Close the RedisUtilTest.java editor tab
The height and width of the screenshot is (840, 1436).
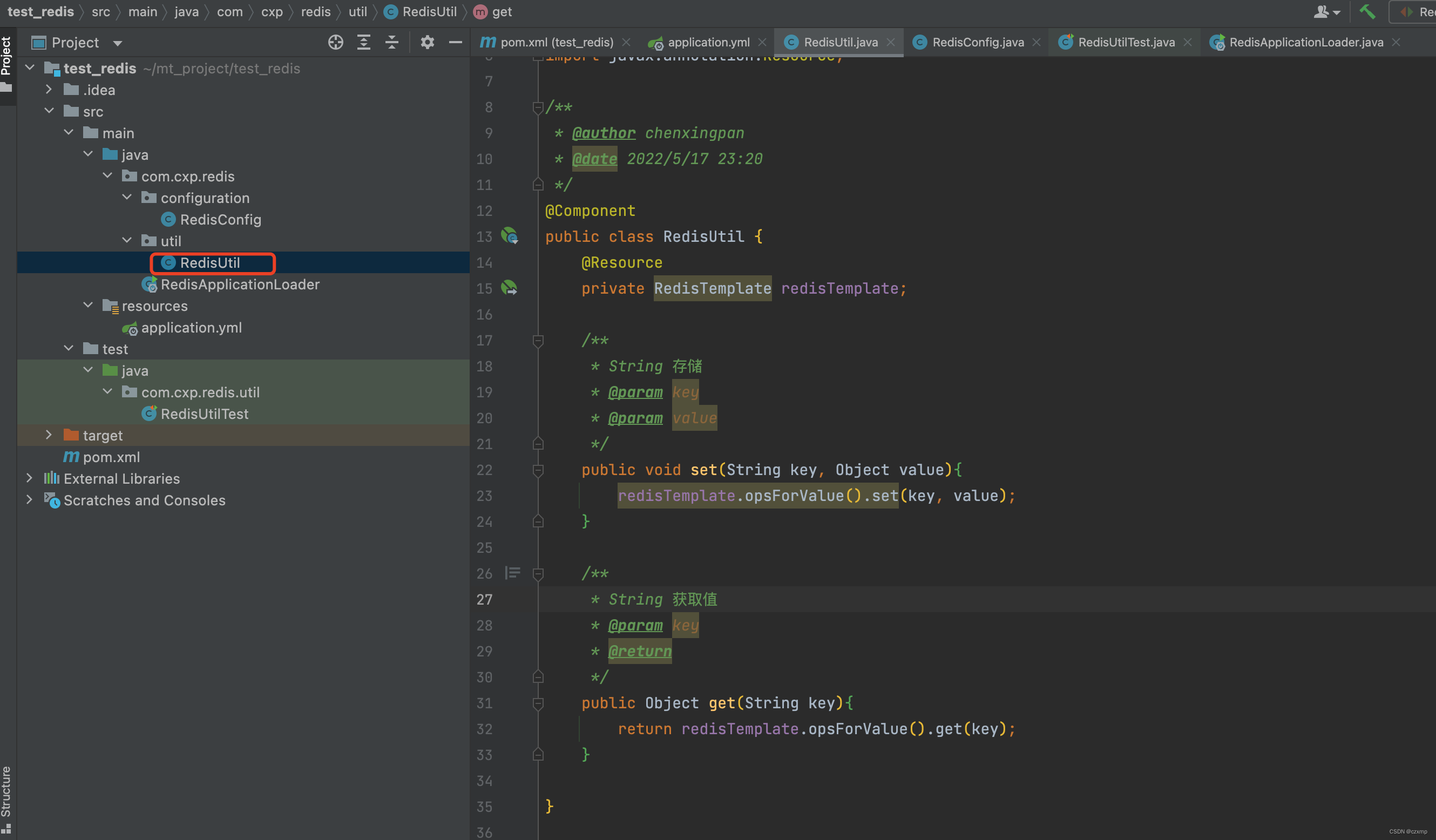click(x=1187, y=42)
